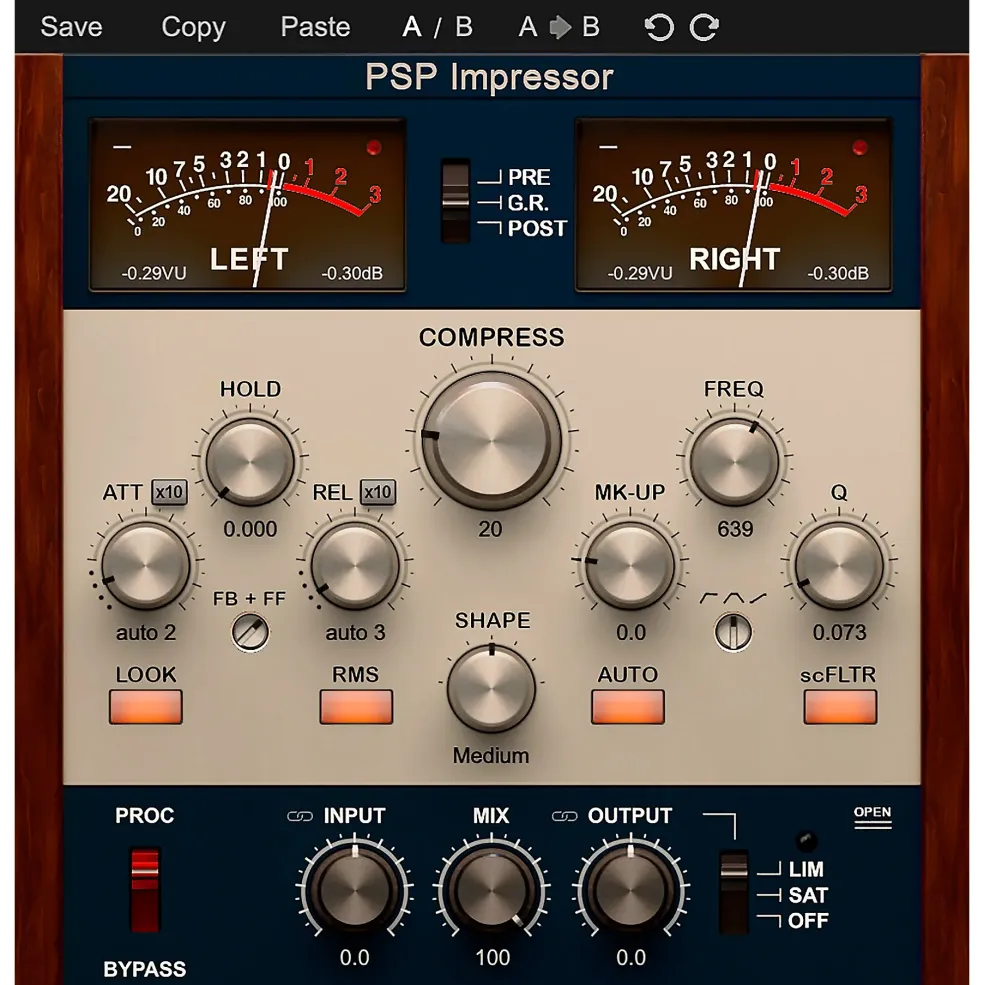
Task: Click the MK-UP value 0.0
Action: (x=630, y=633)
